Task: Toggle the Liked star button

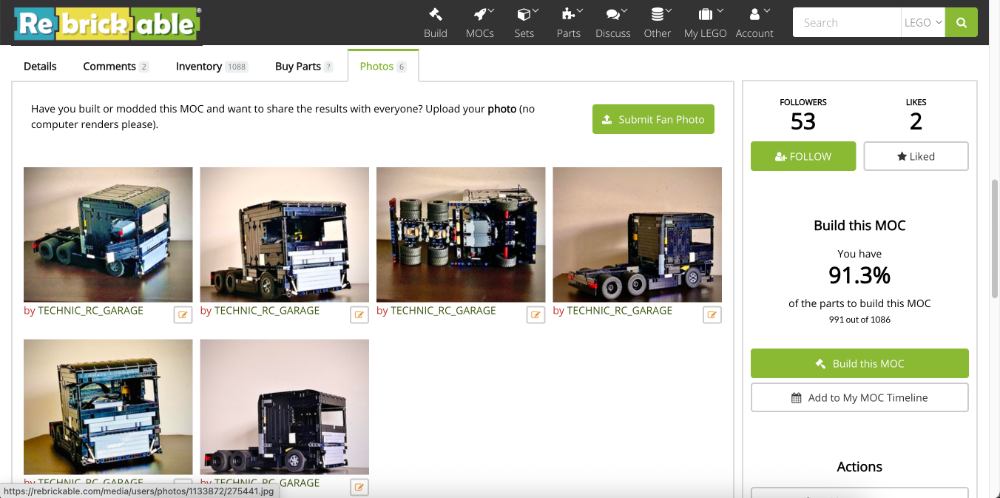Action: (915, 157)
